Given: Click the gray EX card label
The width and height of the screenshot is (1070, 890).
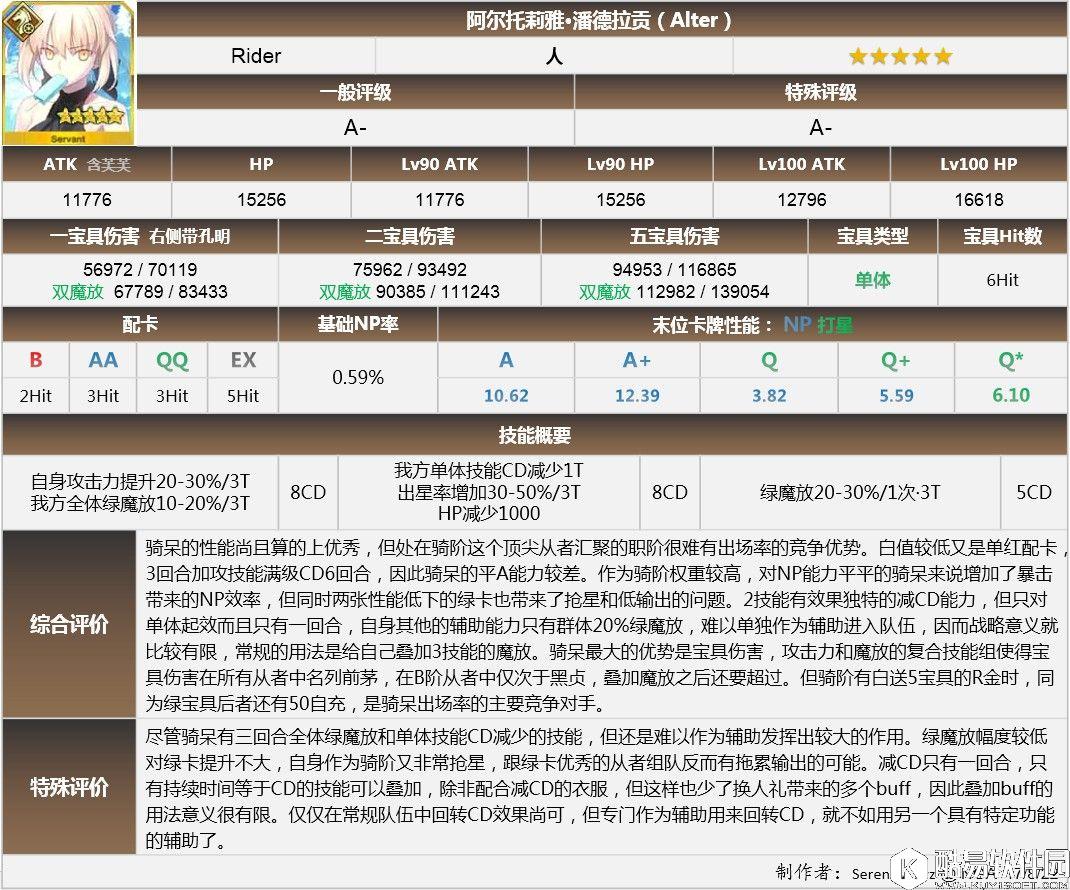Looking at the screenshot, I should point(243,360).
